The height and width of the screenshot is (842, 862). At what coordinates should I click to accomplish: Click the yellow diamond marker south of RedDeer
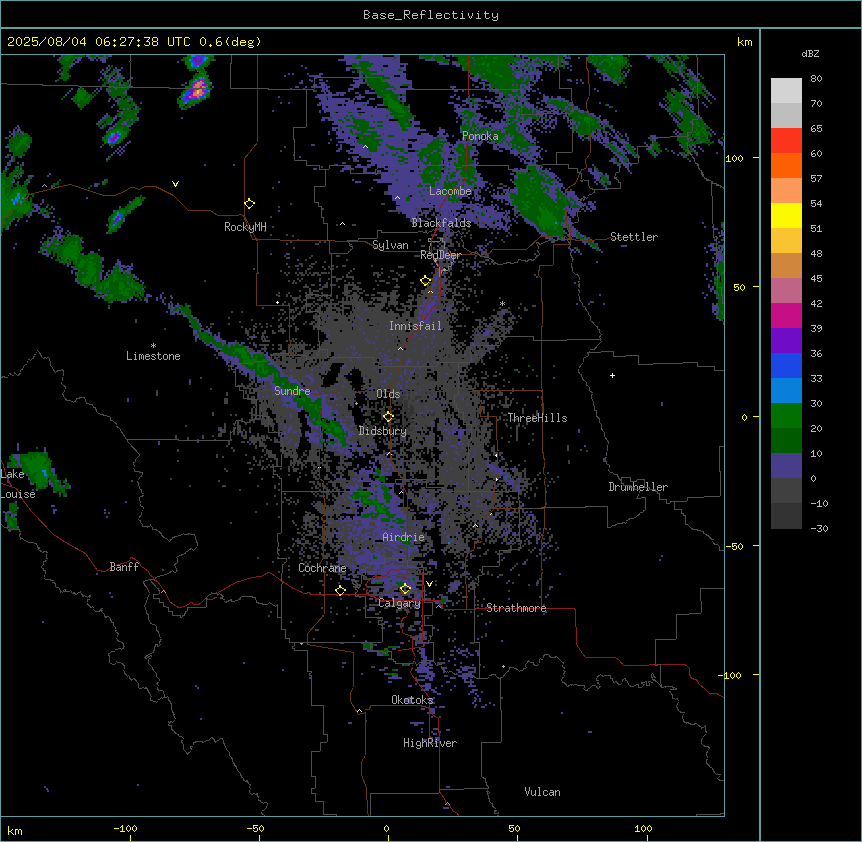[426, 281]
